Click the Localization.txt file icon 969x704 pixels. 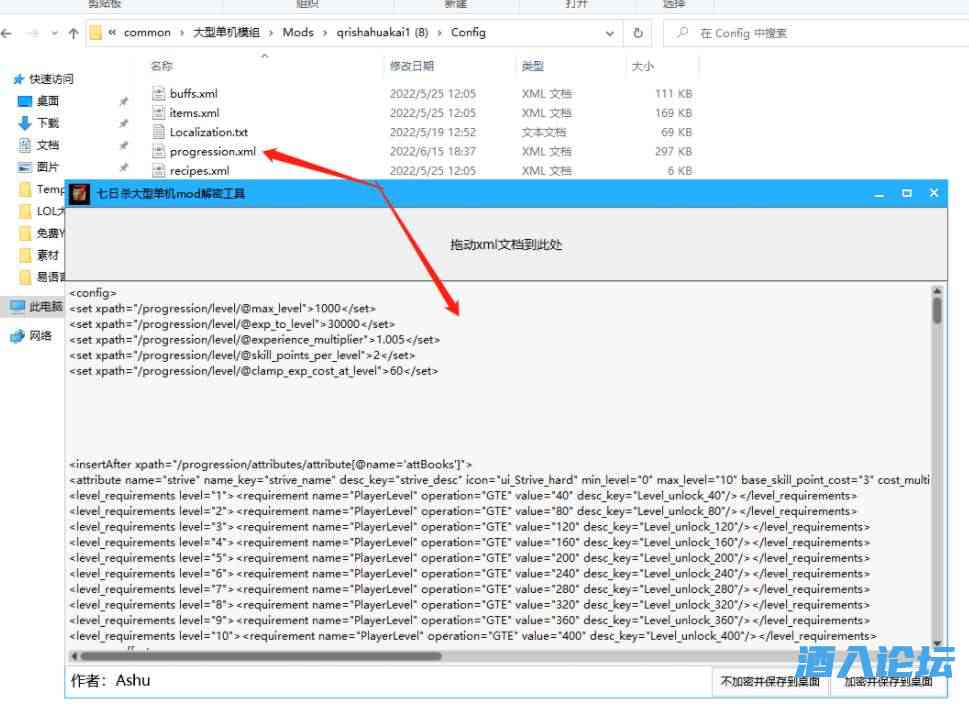point(159,132)
